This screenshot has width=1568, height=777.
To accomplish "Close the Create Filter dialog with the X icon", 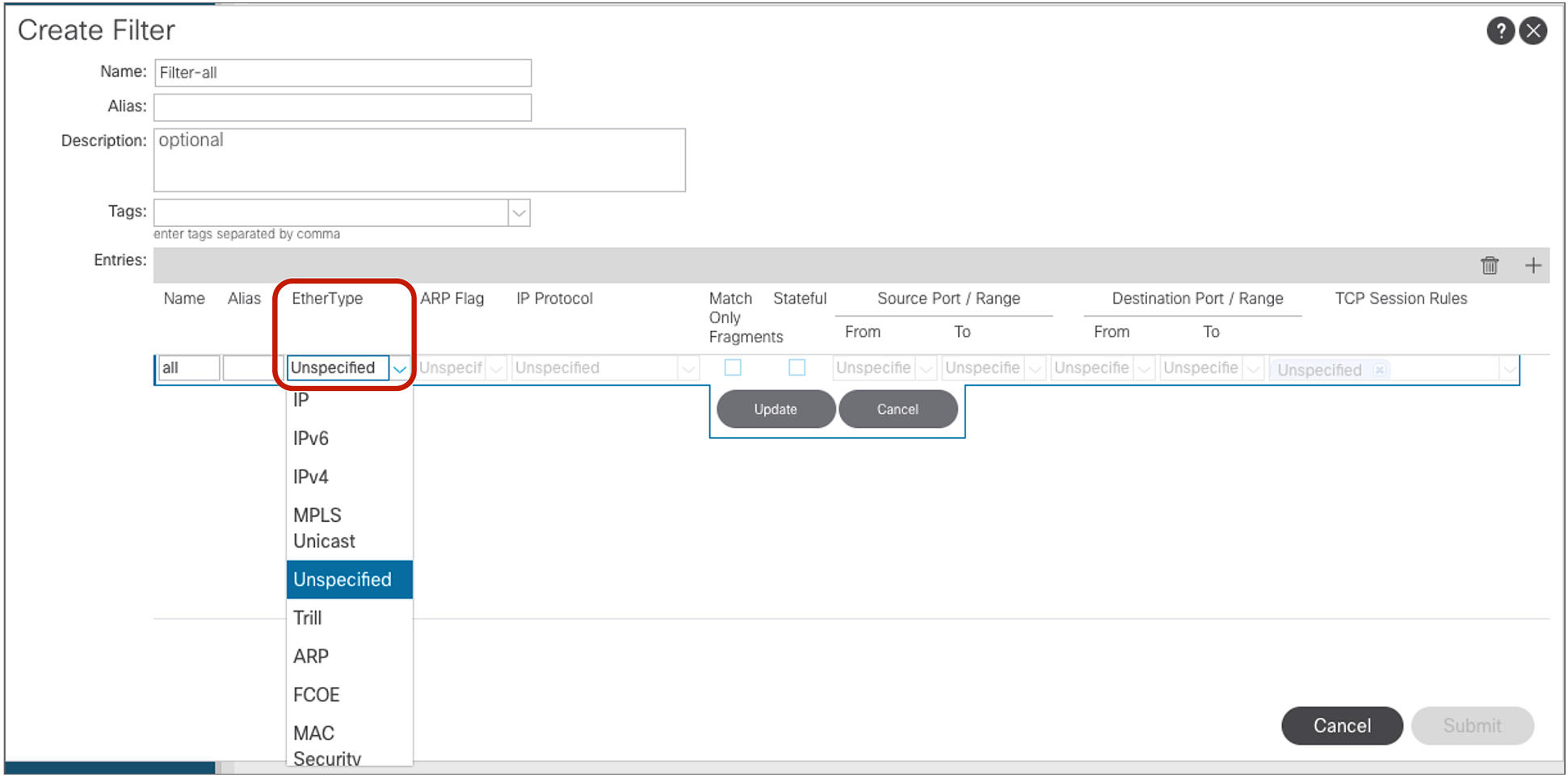I will [x=1534, y=30].
